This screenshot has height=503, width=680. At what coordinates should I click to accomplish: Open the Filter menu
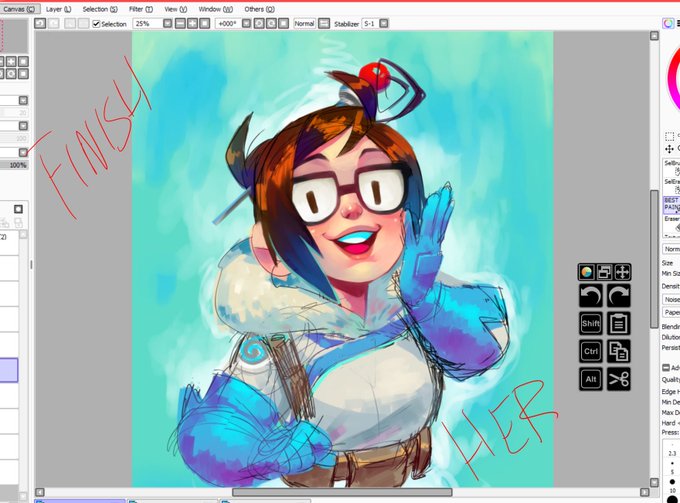[x=141, y=9]
